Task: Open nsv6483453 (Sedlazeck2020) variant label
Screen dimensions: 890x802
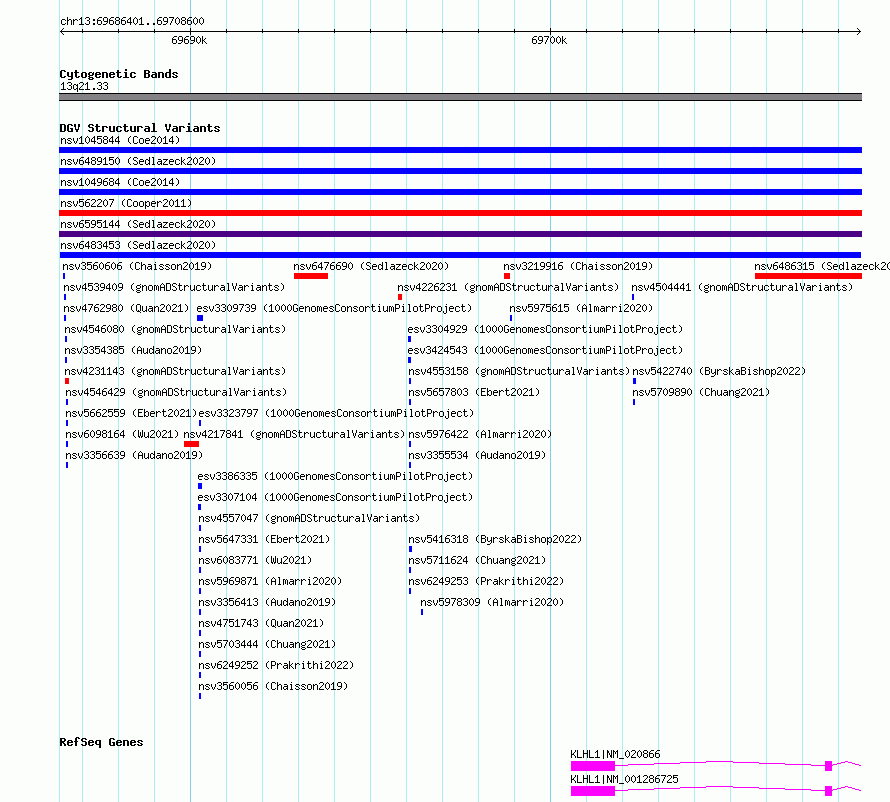Action: 138,245
